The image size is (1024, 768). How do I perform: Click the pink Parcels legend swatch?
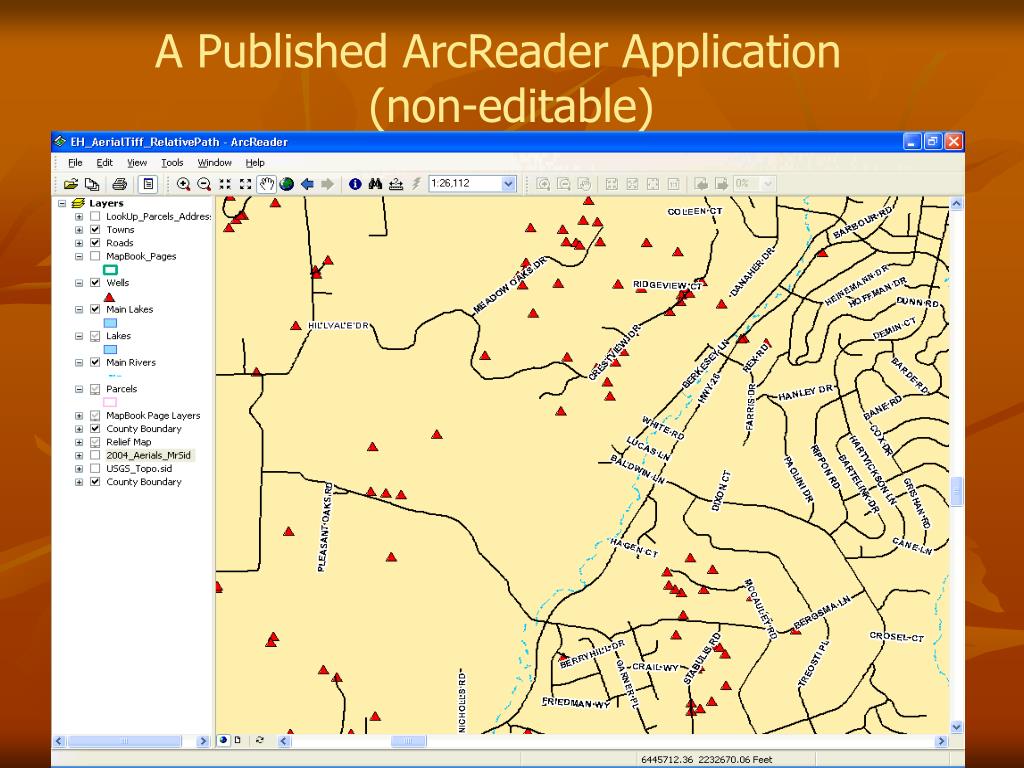[x=110, y=402]
